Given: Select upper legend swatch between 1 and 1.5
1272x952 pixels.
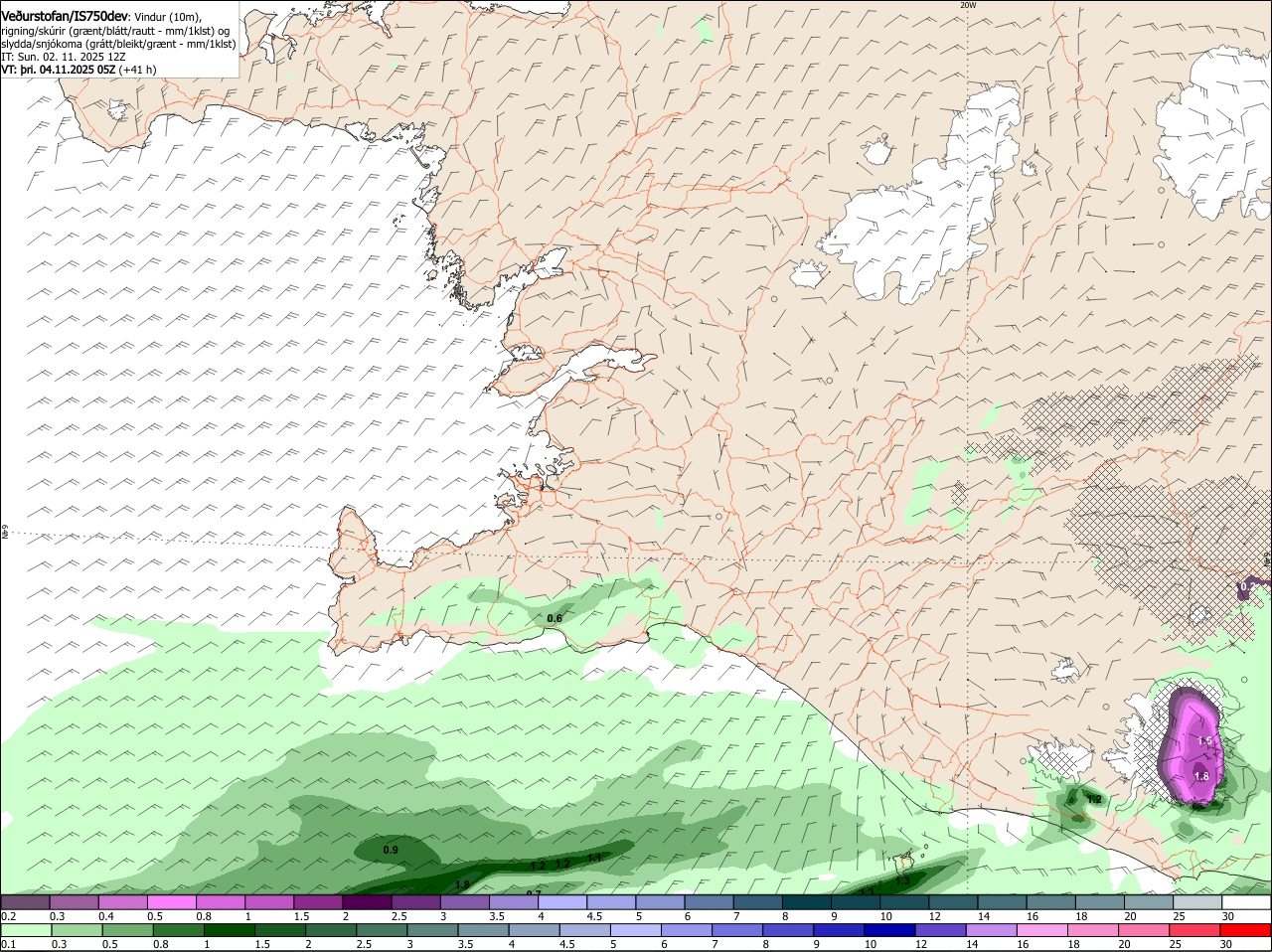Looking at the screenshot, I should (268, 902).
